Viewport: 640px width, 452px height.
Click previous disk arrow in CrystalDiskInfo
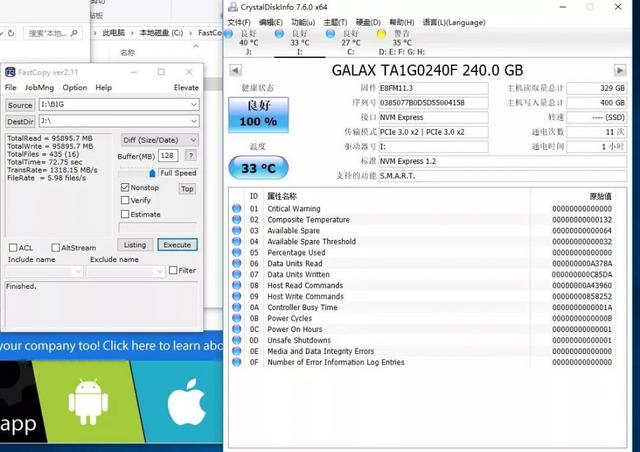pyautogui.click(x=235, y=70)
